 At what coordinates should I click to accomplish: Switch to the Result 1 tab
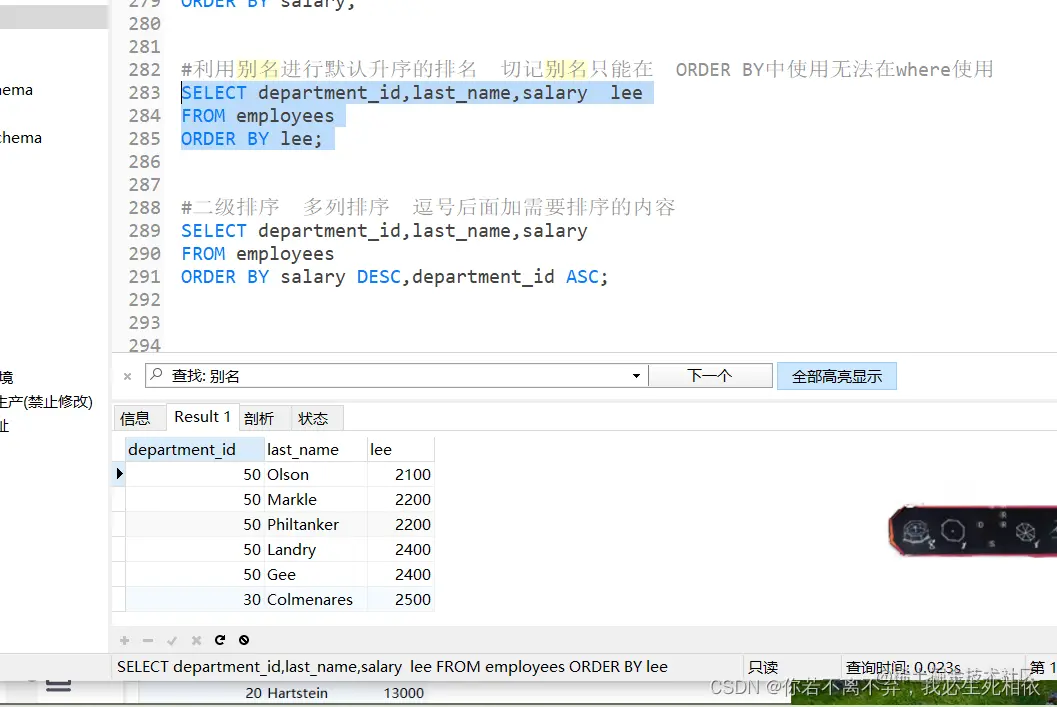tap(202, 417)
